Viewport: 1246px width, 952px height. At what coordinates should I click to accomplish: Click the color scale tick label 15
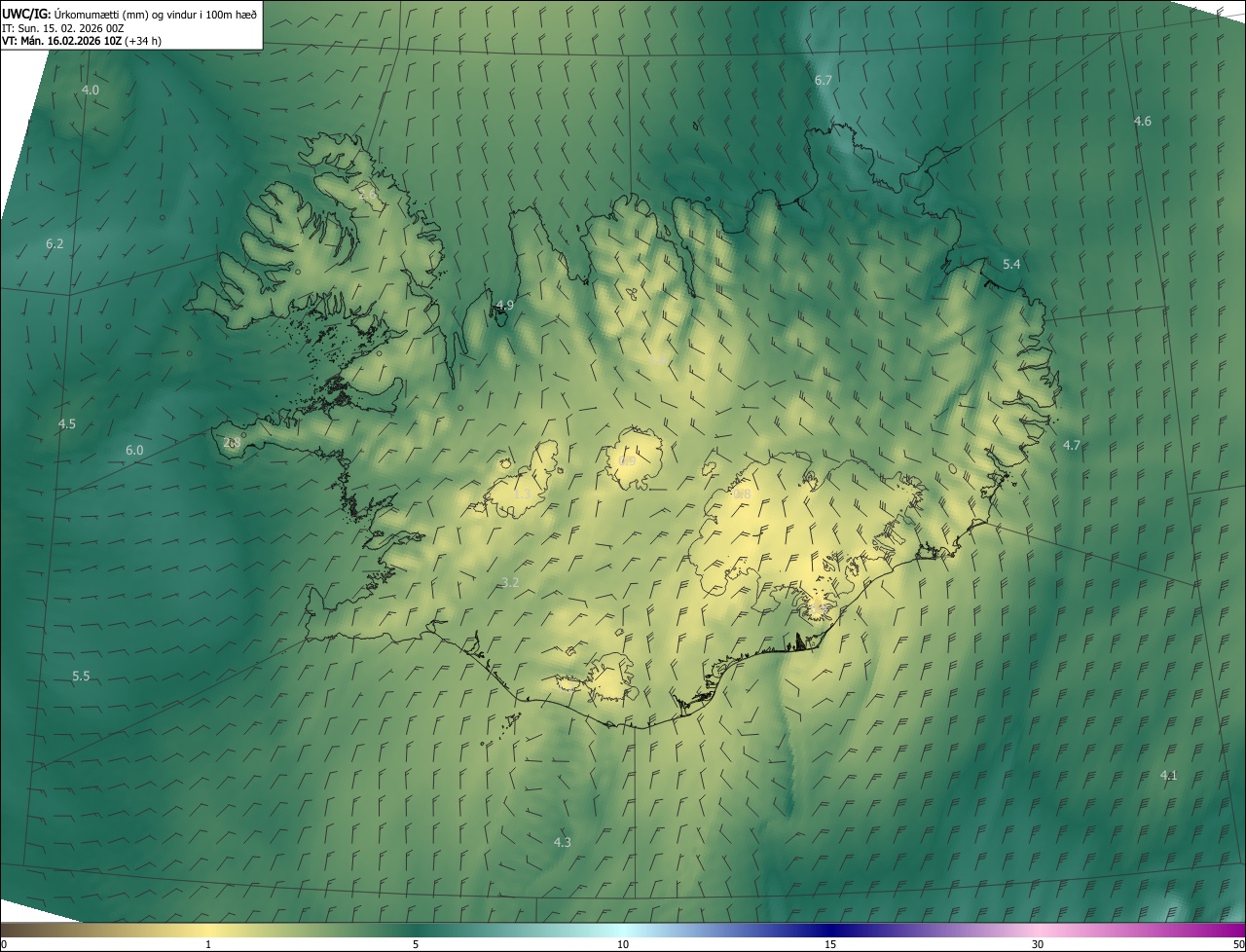pyautogui.click(x=830, y=944)
